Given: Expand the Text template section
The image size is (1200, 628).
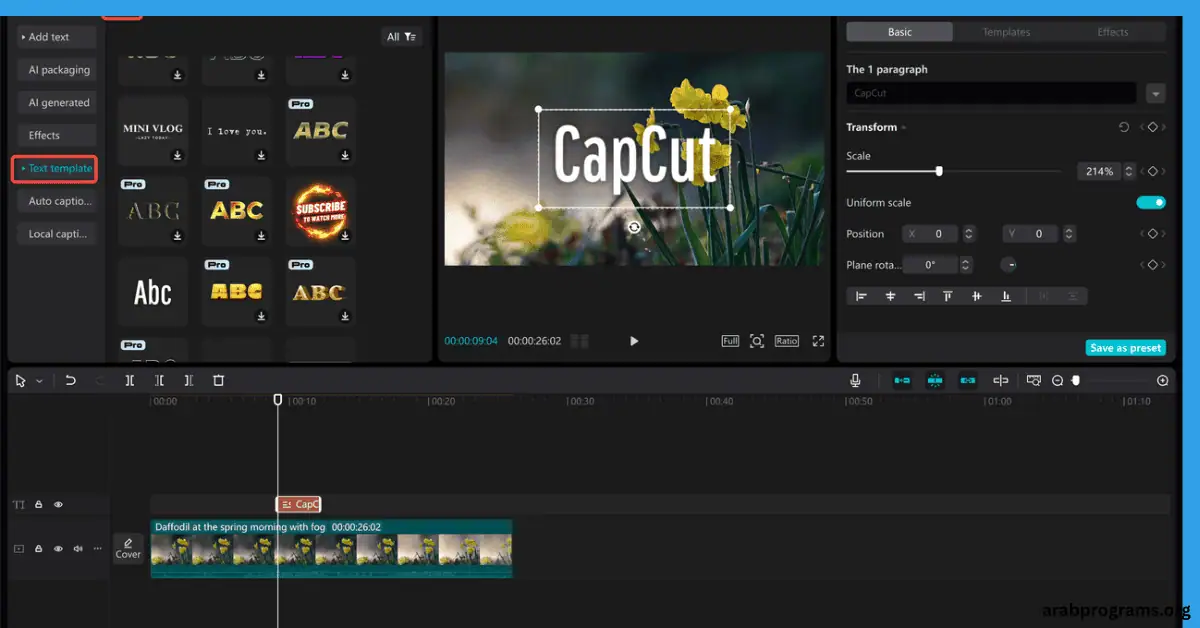Looking at the screenshot, I should click(55, 168).
